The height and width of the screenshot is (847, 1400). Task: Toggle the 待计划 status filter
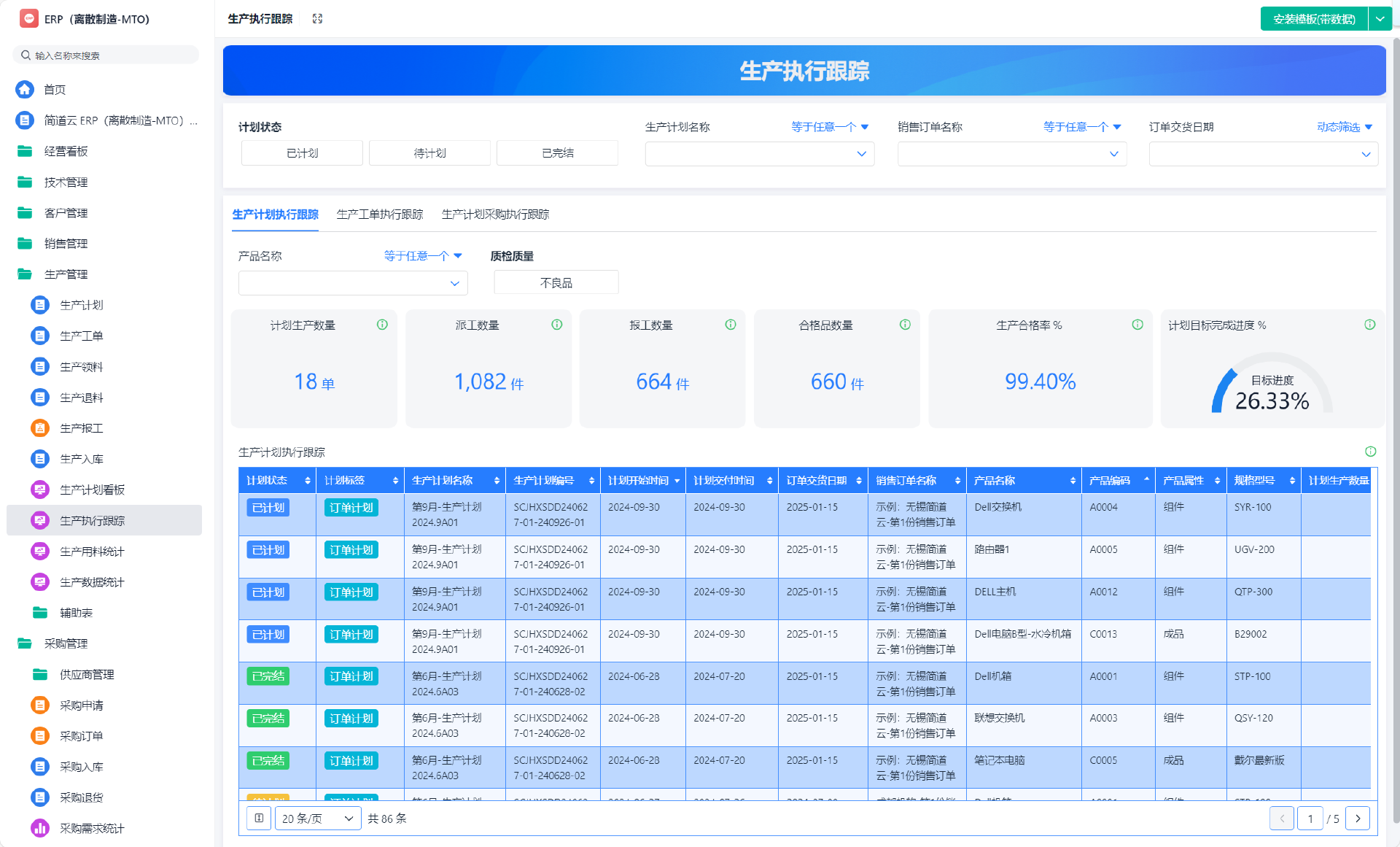coord(429,153)
